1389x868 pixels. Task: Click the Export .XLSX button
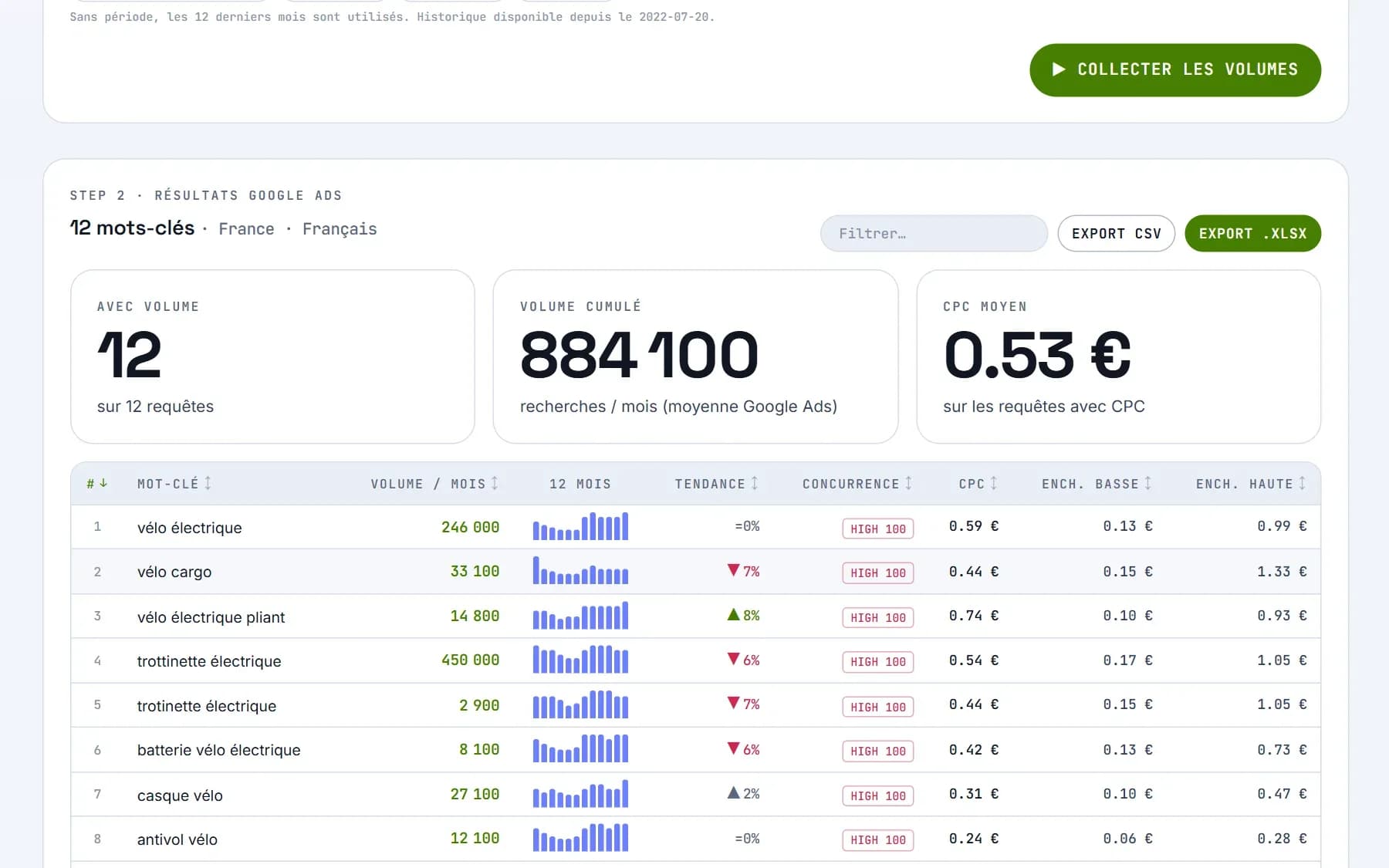coord(1252,234)
